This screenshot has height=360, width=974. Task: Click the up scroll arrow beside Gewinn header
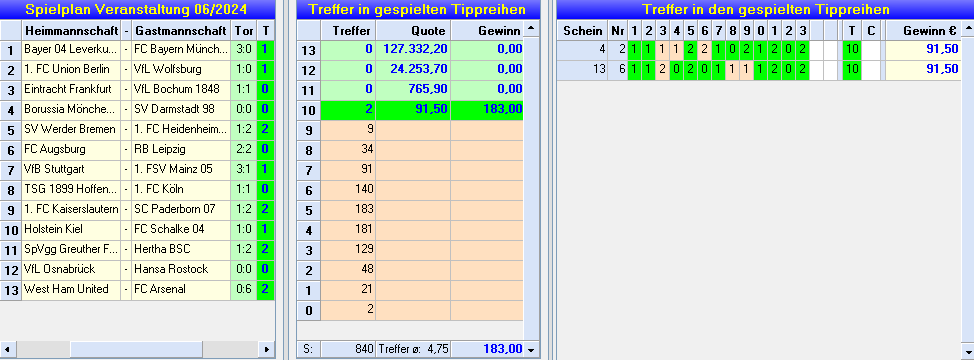530,29
